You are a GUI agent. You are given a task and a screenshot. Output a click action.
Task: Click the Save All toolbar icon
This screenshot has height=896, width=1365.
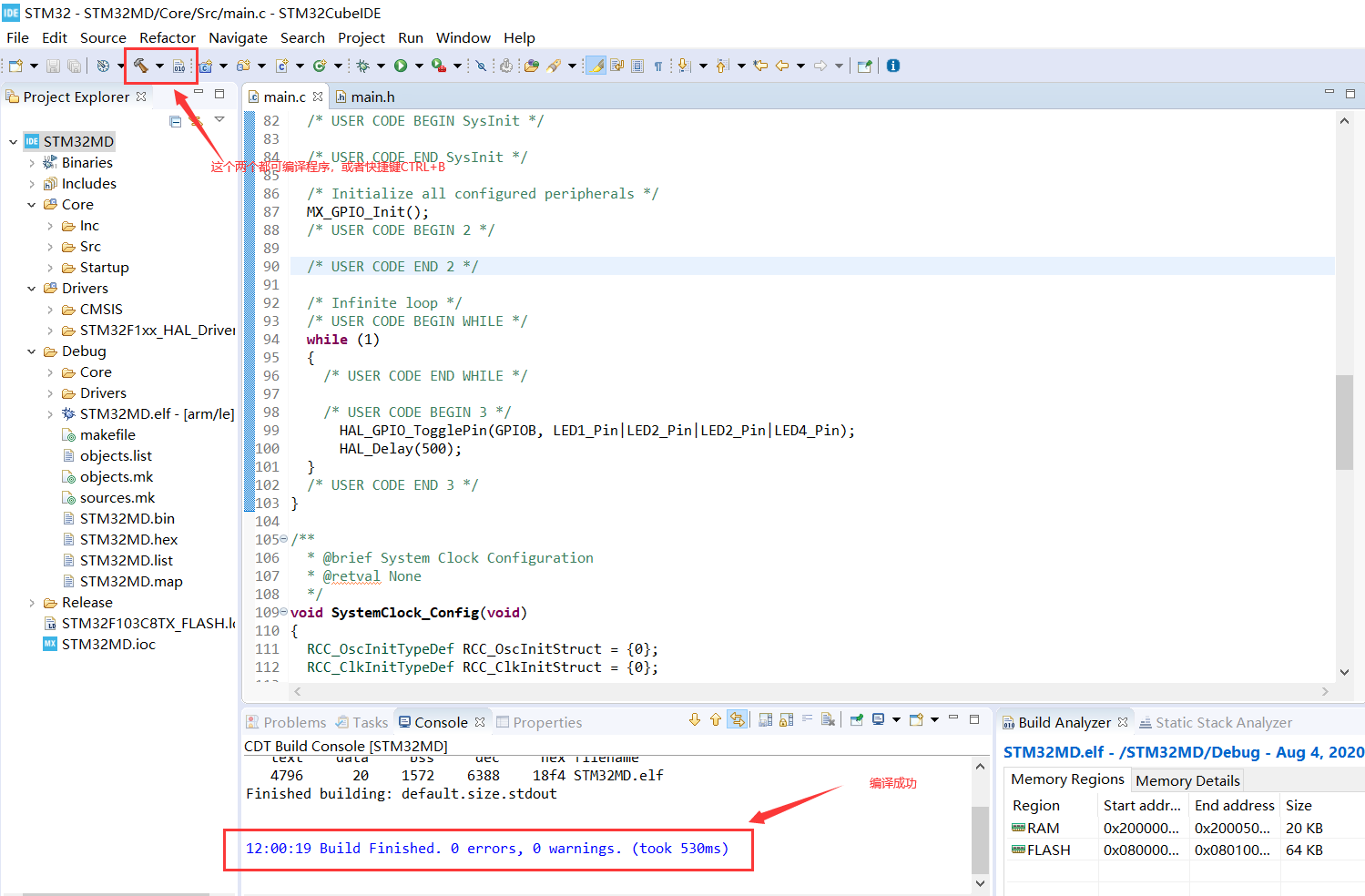(74, 66)
